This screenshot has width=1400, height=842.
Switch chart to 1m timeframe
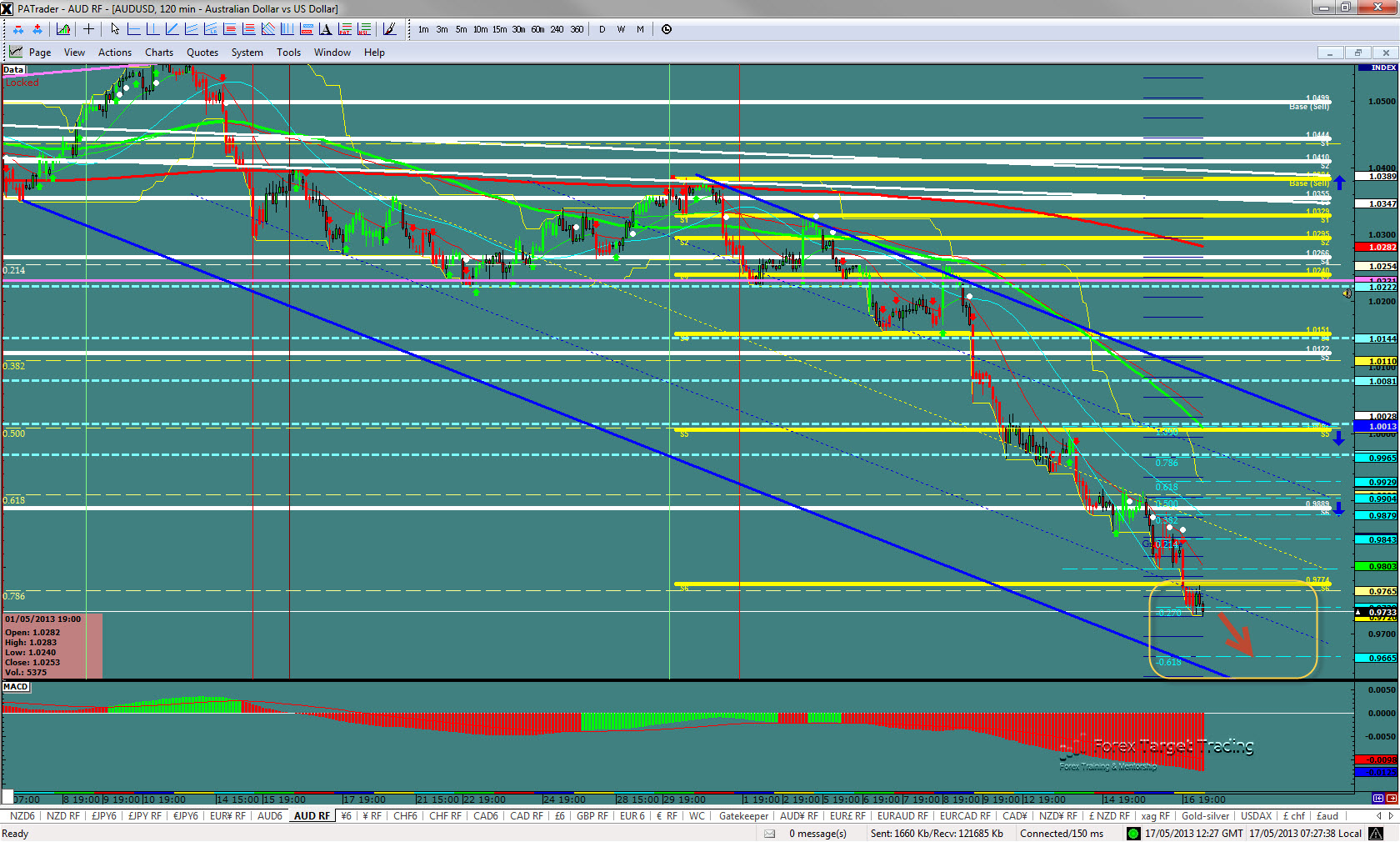click(423, 29)
